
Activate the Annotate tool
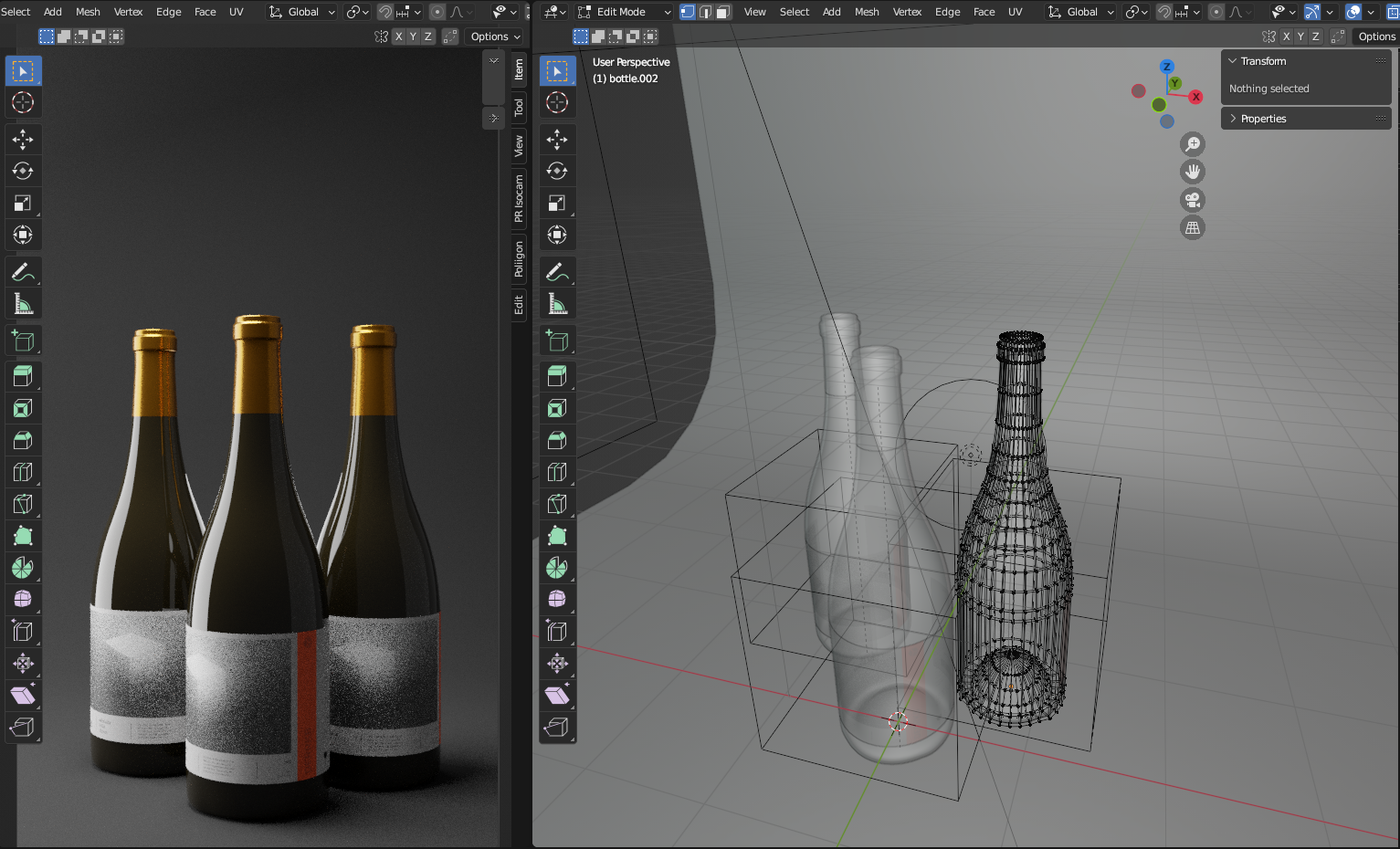tap(557, 271)
